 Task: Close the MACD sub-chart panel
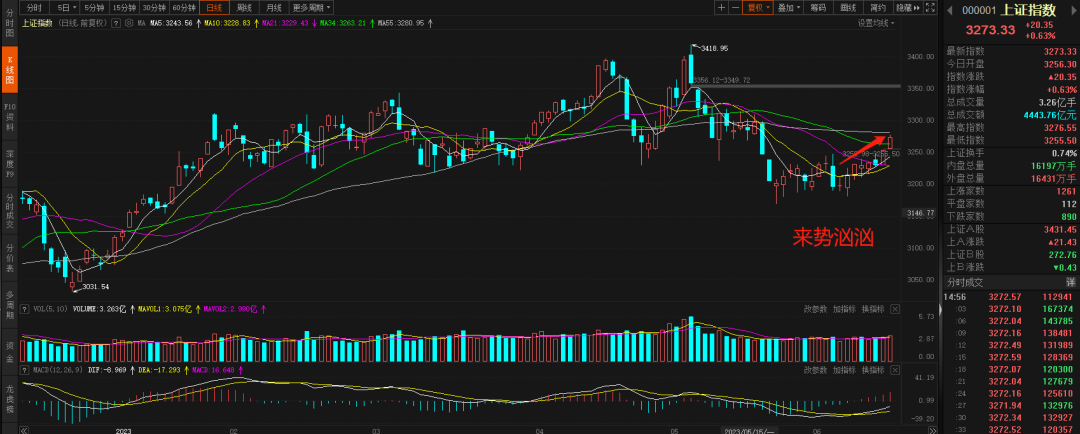(x=895, y=370)
